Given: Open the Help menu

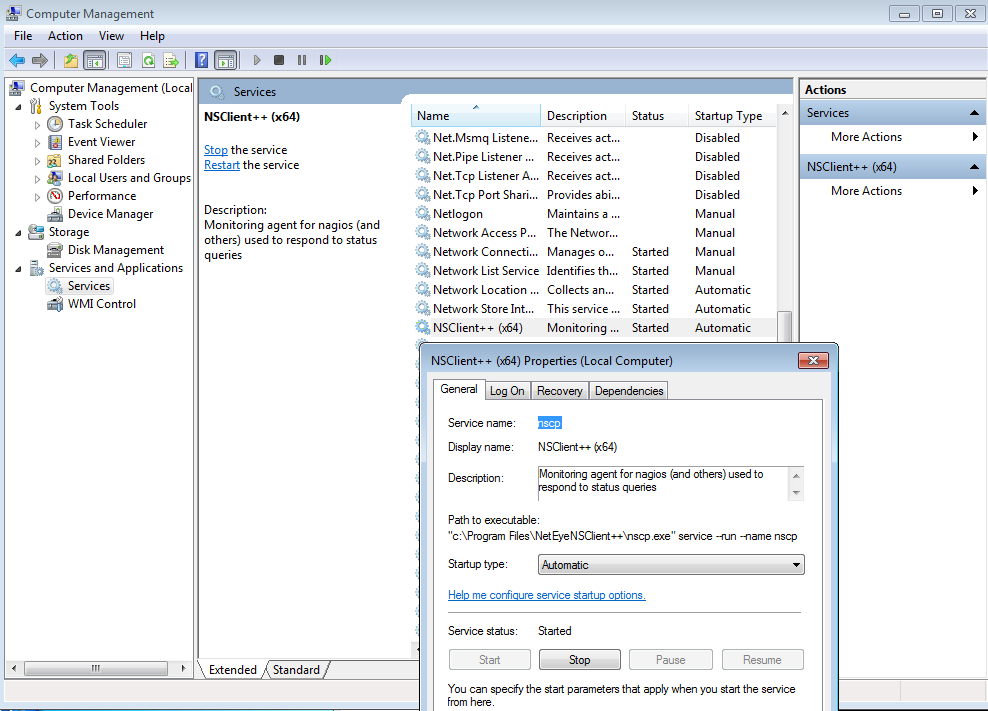Looking at the screenshot, I should pos(152,36).
